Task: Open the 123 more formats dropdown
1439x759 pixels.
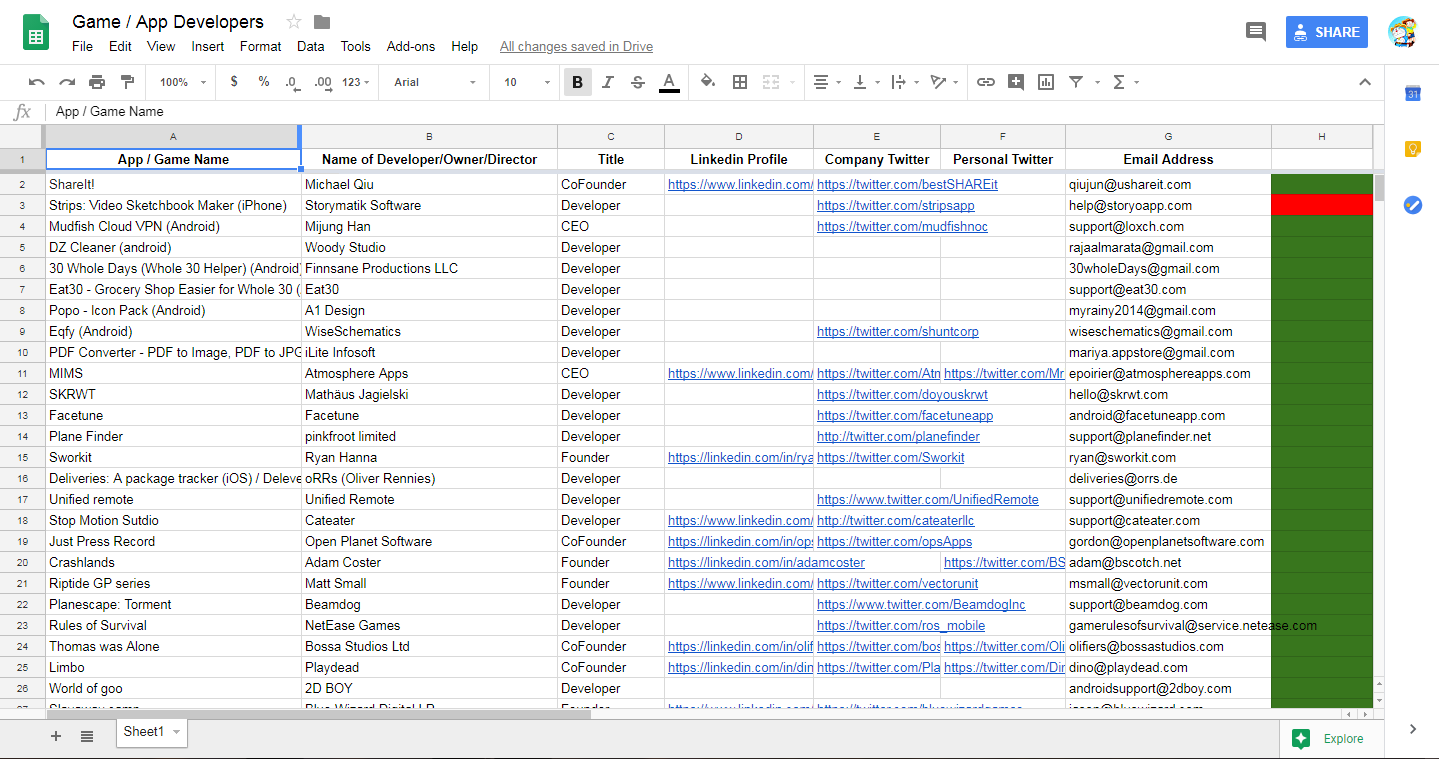Action: (x=355, y=82)
